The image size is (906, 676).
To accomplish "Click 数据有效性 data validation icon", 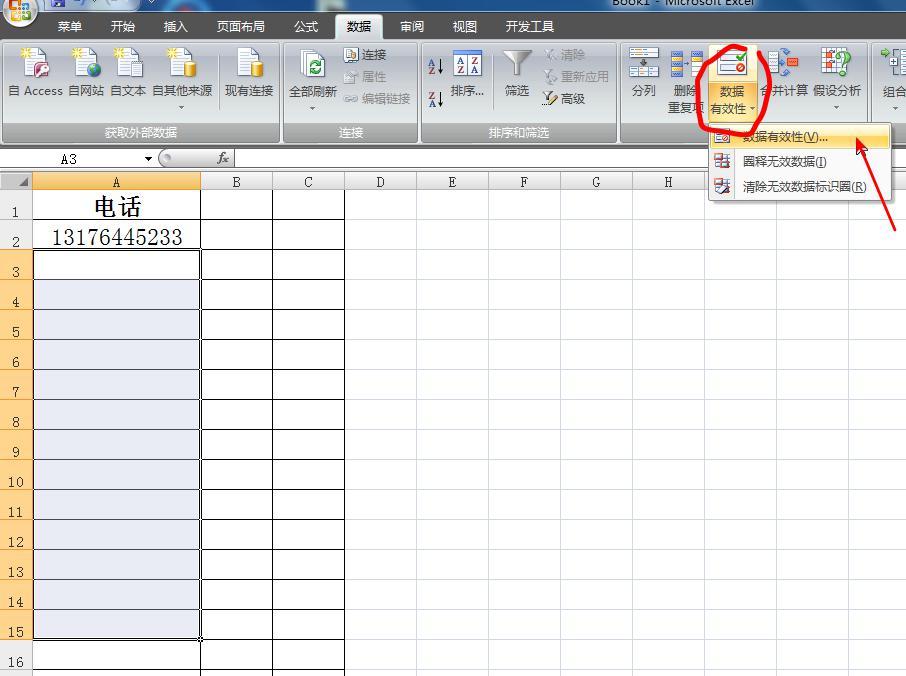I will pyautogui.click(x=732, y=62).
